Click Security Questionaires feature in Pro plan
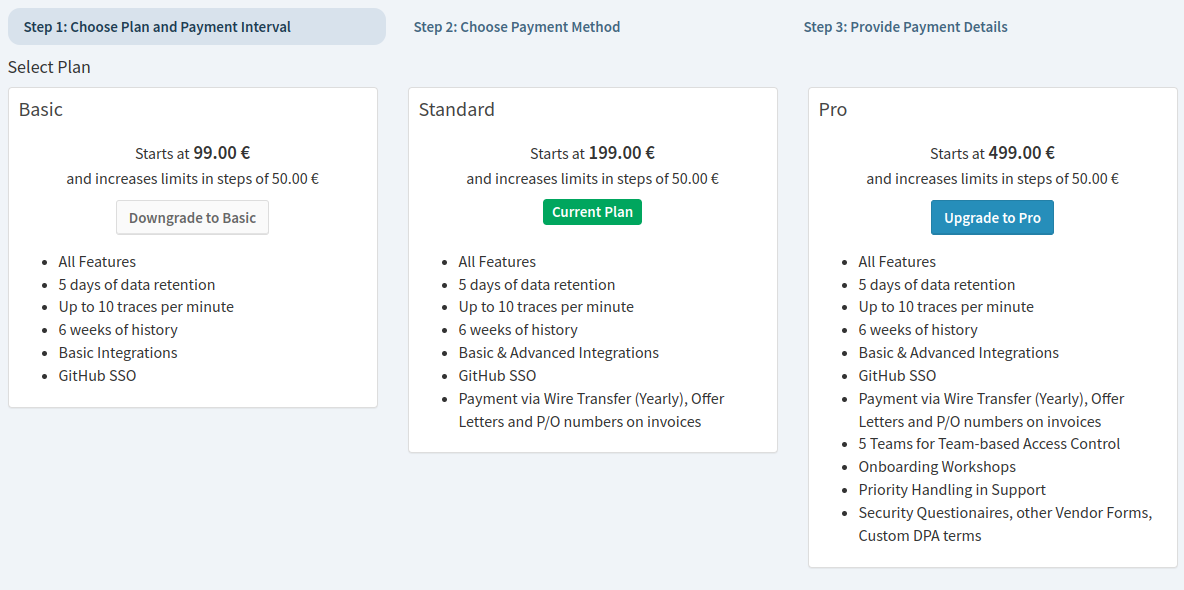Screen dimensions: 1184x590 point(1005,524)
